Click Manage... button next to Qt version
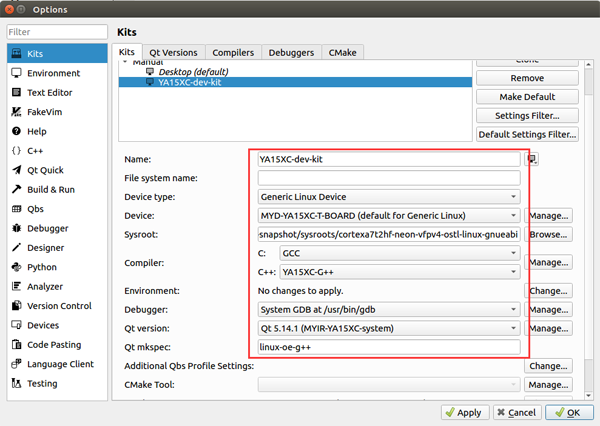The width and height of the screenshot is (600, 426). (548, 328)
